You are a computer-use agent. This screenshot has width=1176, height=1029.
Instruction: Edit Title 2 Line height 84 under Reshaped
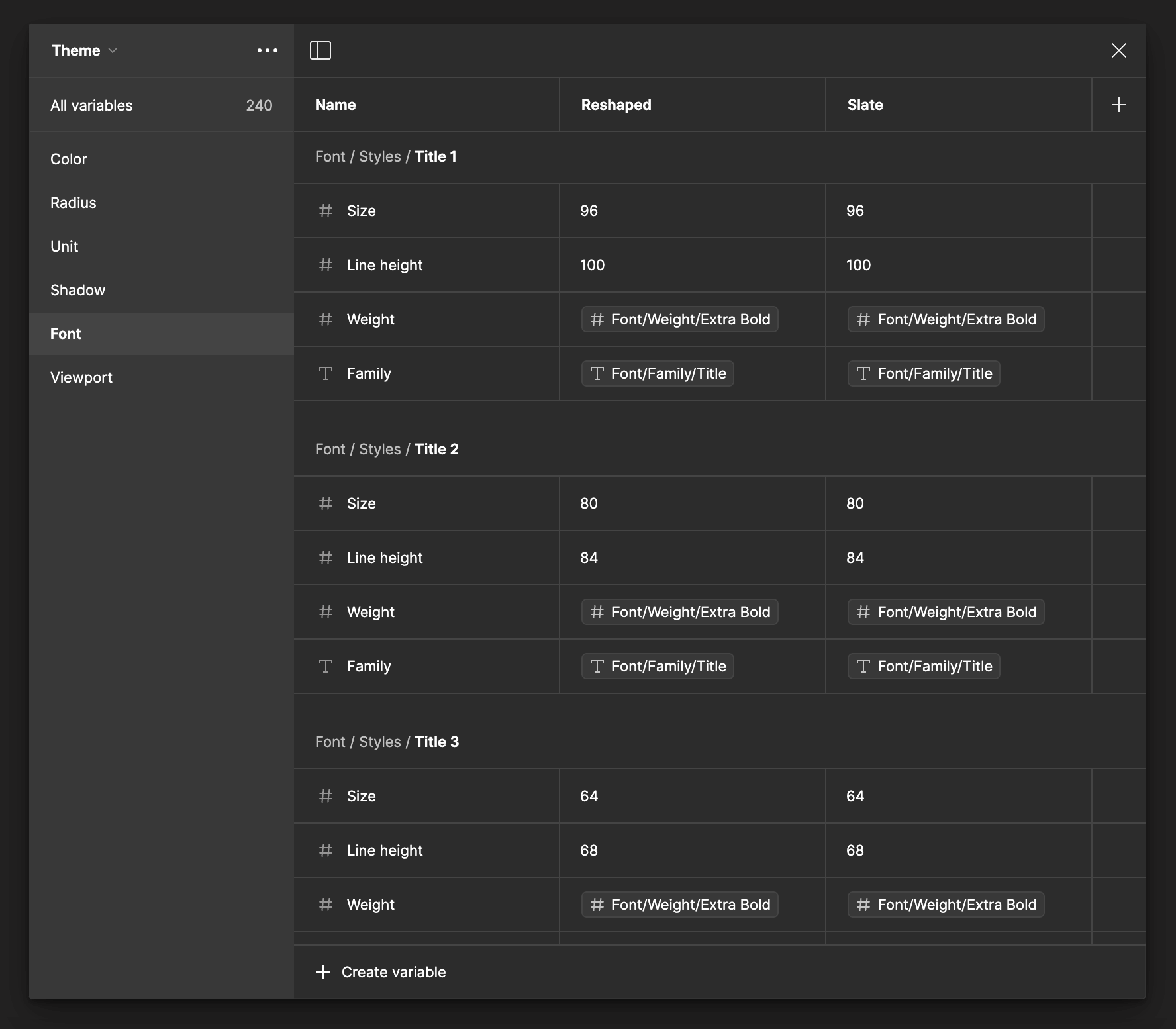[693, 558]
